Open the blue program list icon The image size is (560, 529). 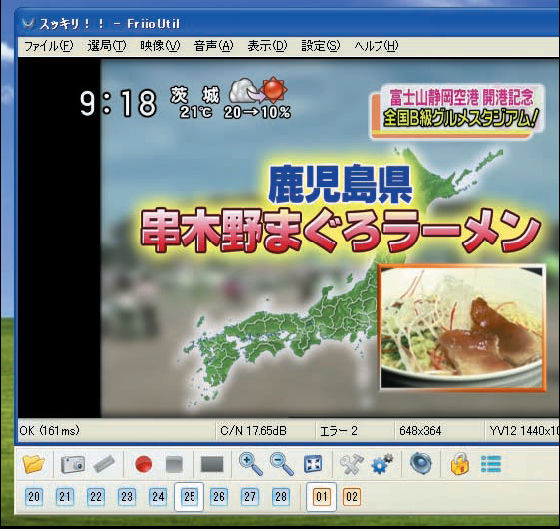pyautogui.click(x=491, y=464)
